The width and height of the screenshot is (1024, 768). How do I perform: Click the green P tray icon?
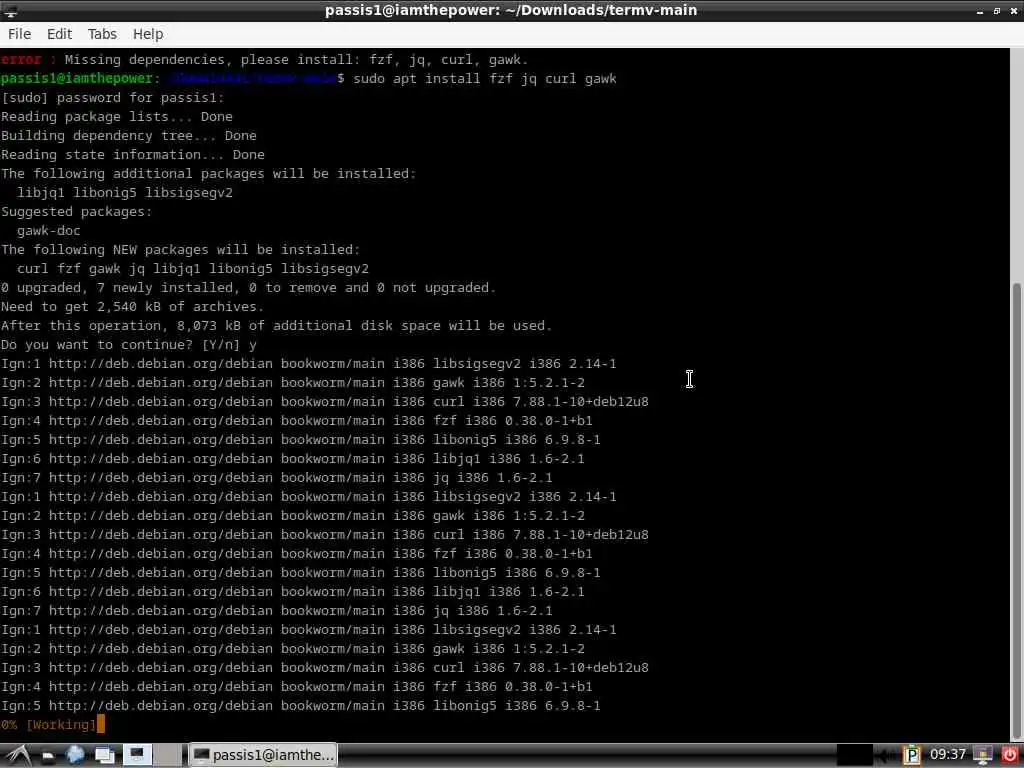coord(912,756)
